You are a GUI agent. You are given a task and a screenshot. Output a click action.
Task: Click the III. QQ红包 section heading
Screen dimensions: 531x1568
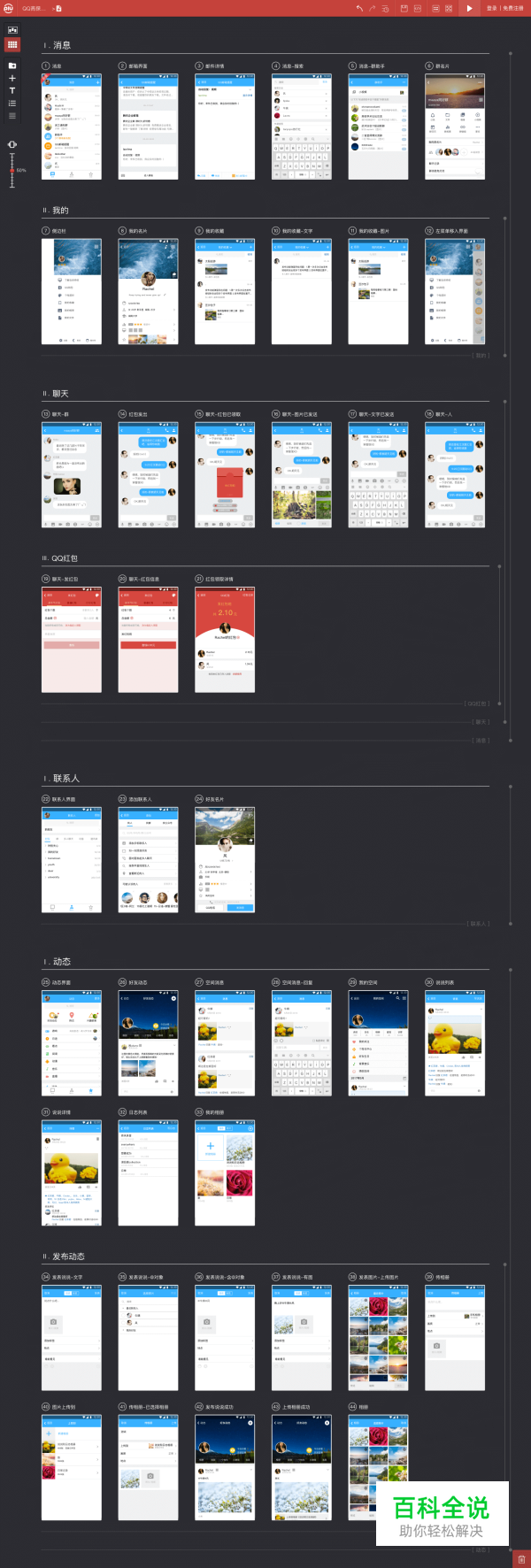(60, 558)
